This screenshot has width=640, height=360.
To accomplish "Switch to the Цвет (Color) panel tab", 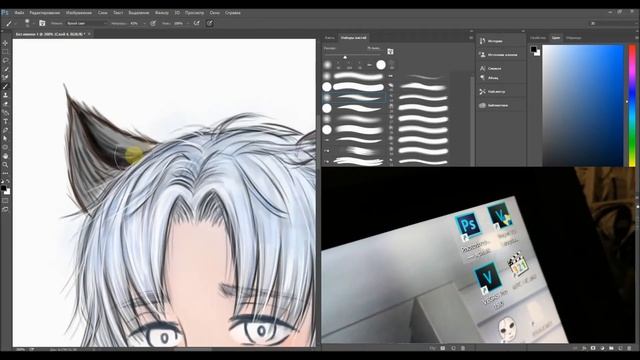I will point(556,38).
